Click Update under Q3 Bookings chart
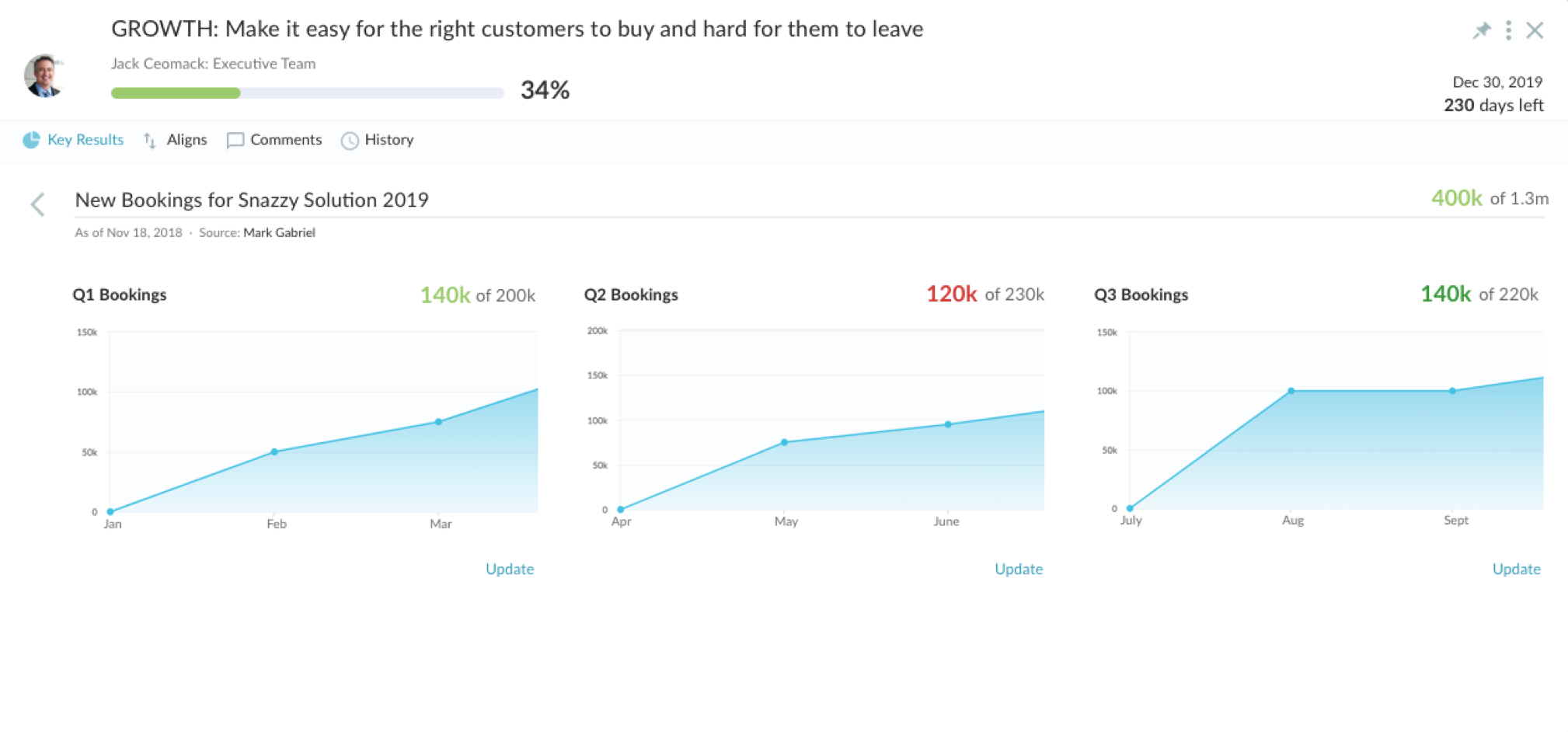Image resolution: width=1568 pixels, height=732 pixels. click(1516, 569)
